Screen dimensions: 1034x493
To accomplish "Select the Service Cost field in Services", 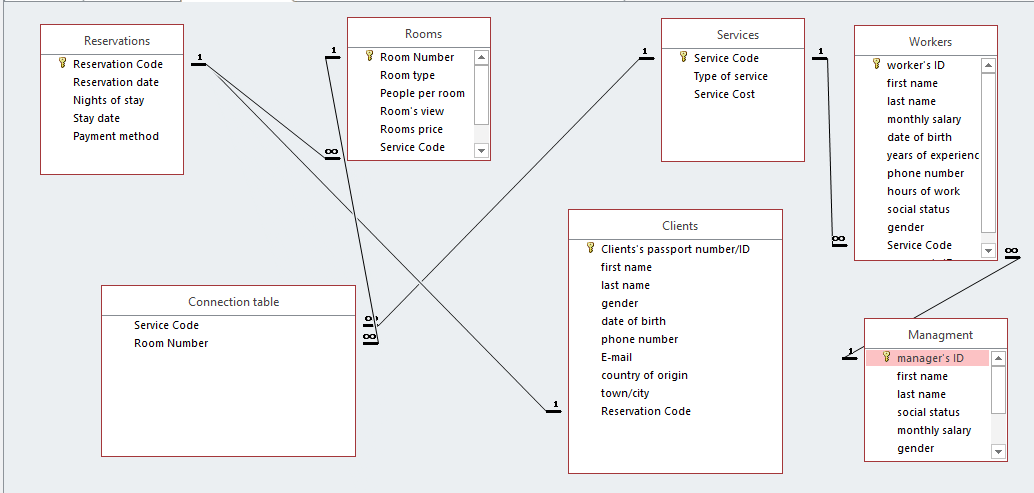I will click(724, 94).
